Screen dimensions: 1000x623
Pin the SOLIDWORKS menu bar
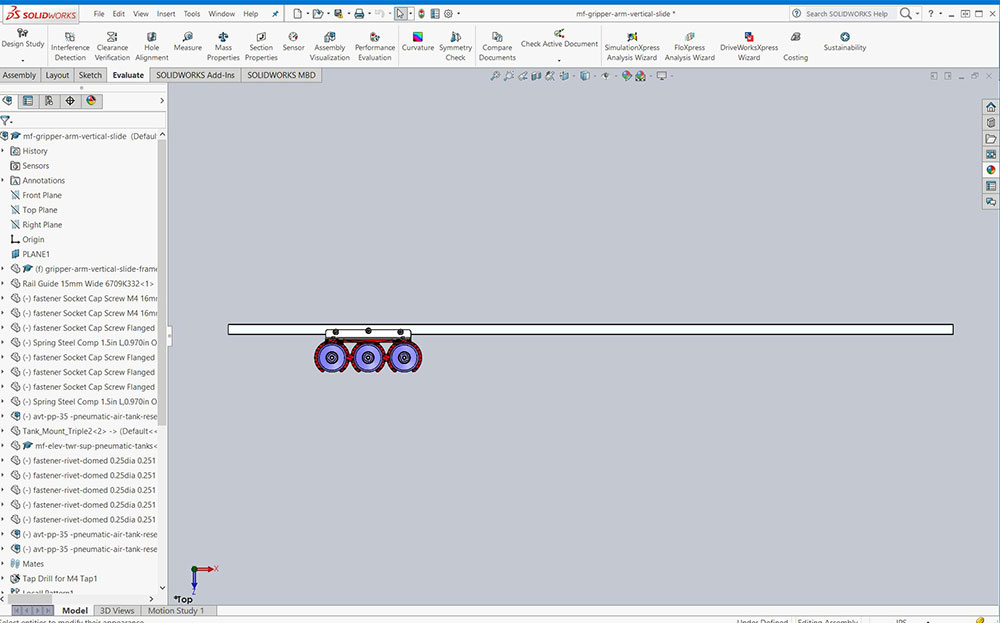tap(275, 14)
